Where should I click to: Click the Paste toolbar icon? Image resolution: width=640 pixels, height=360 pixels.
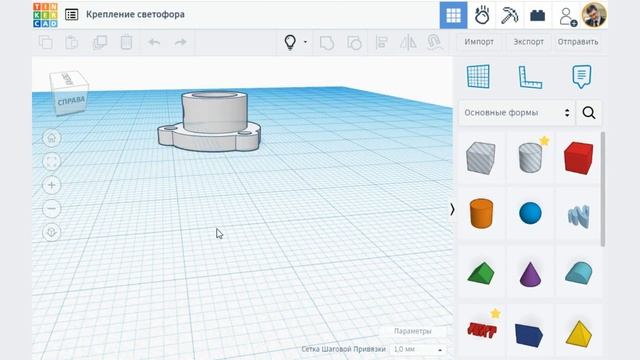coord(71,42)
